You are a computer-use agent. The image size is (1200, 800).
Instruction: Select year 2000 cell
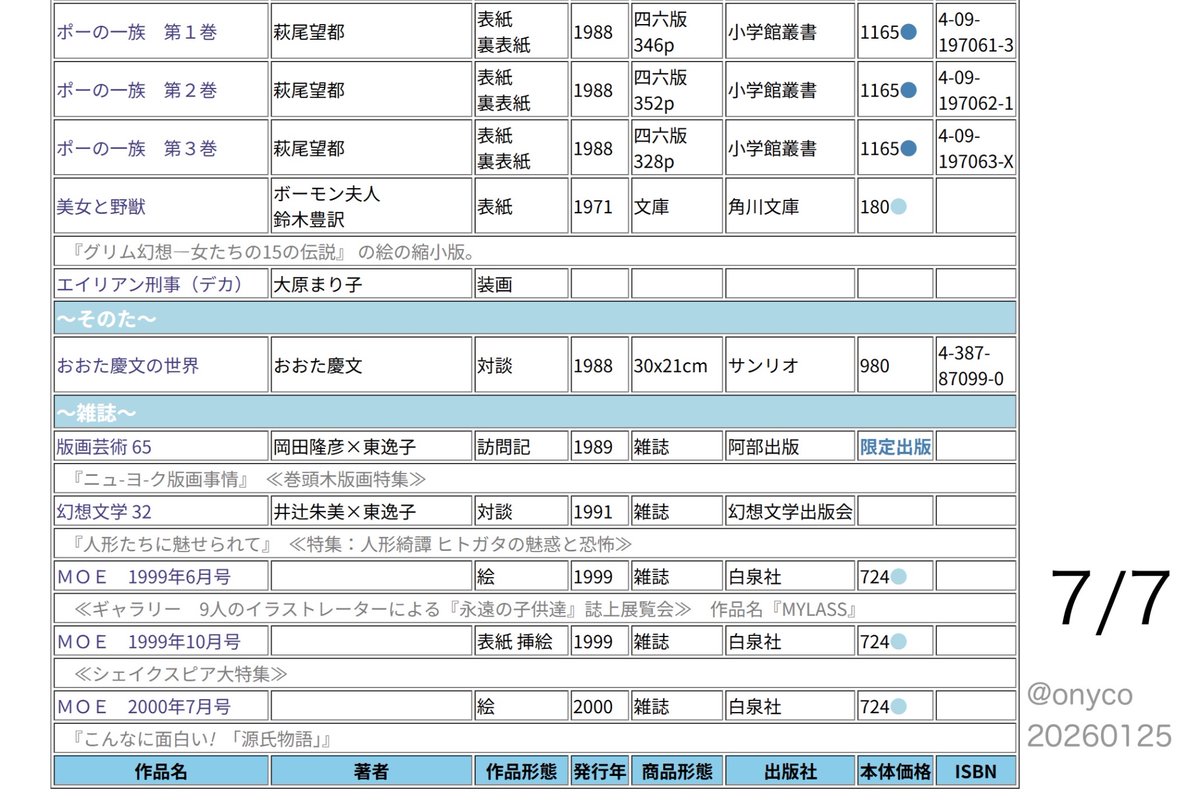tap(599, 706)
